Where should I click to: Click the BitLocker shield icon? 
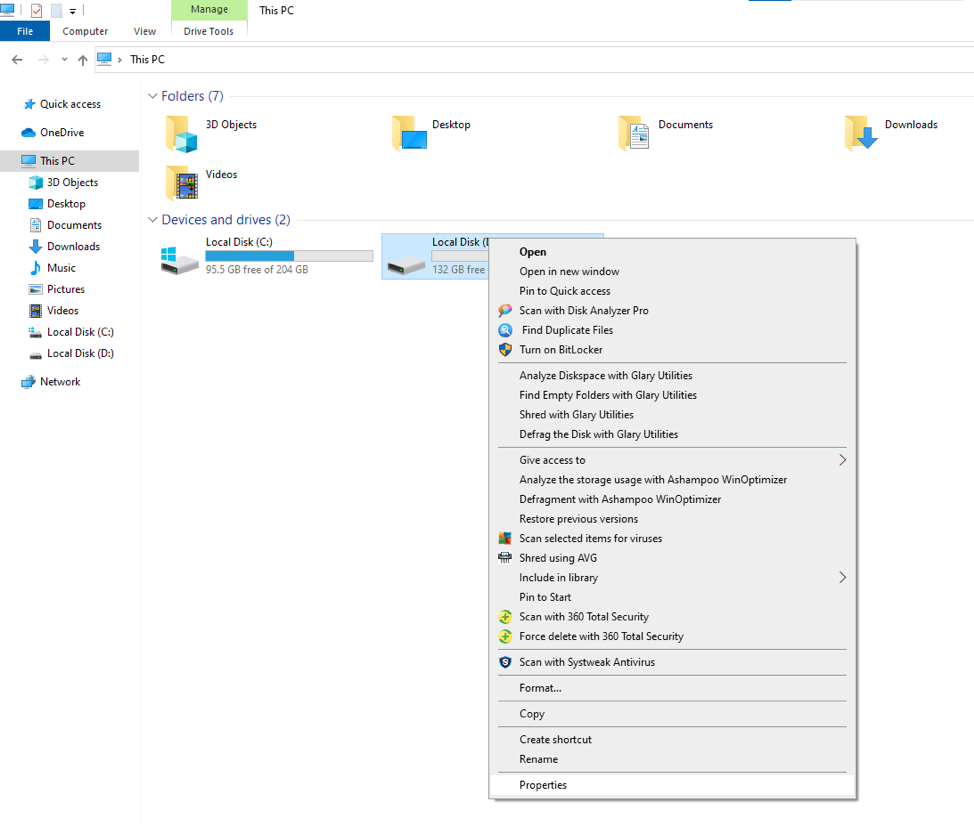(505, 350)
